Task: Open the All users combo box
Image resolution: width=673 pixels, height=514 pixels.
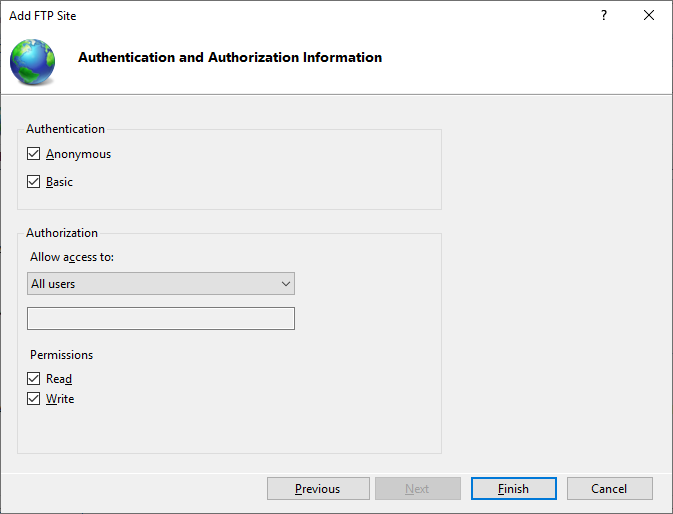Action: click(150, 284)
